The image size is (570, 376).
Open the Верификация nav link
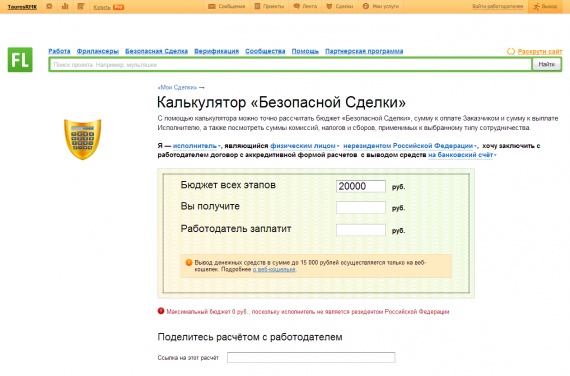(216, 51)
